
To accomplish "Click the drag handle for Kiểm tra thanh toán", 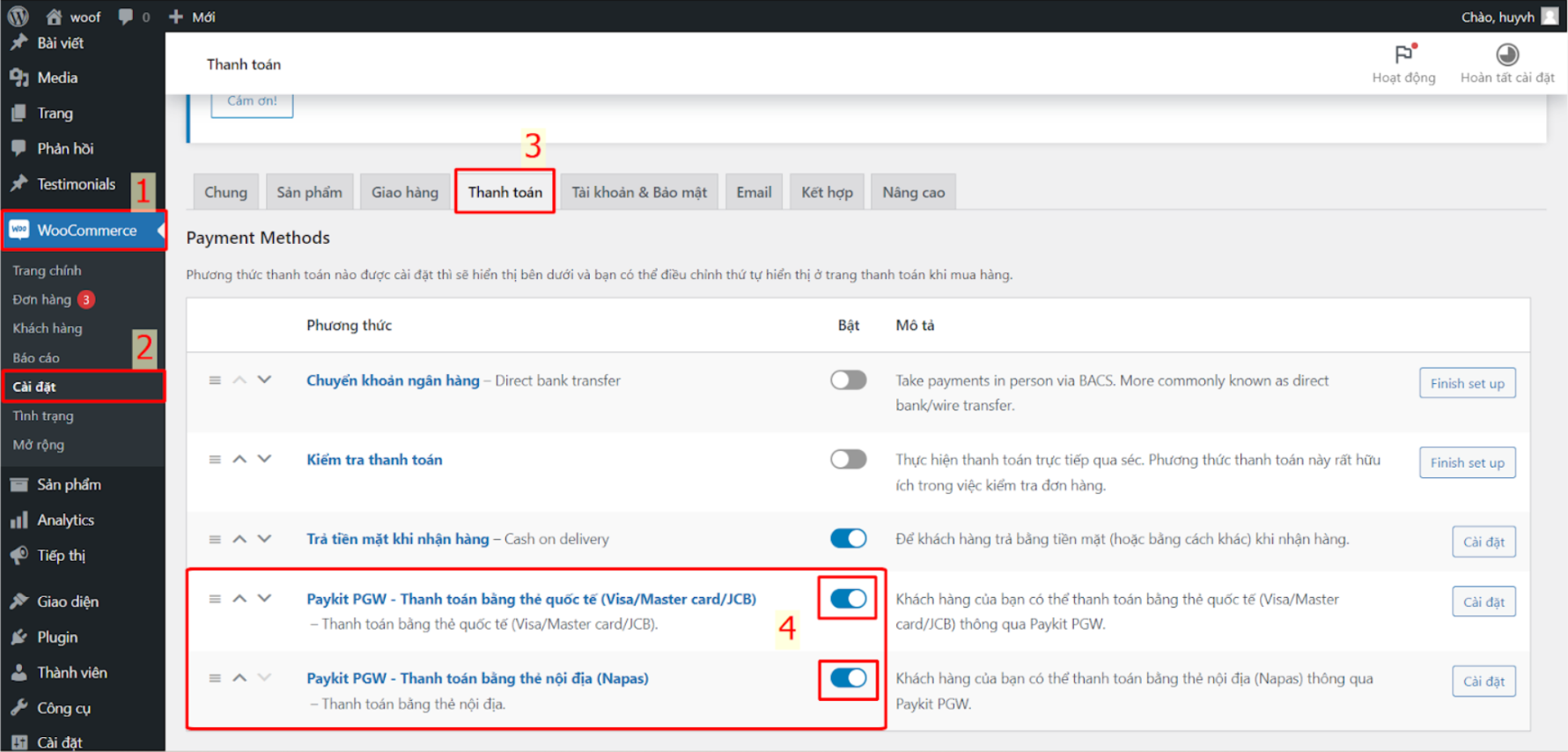I will pyautogui.click(x=215, y=460).
